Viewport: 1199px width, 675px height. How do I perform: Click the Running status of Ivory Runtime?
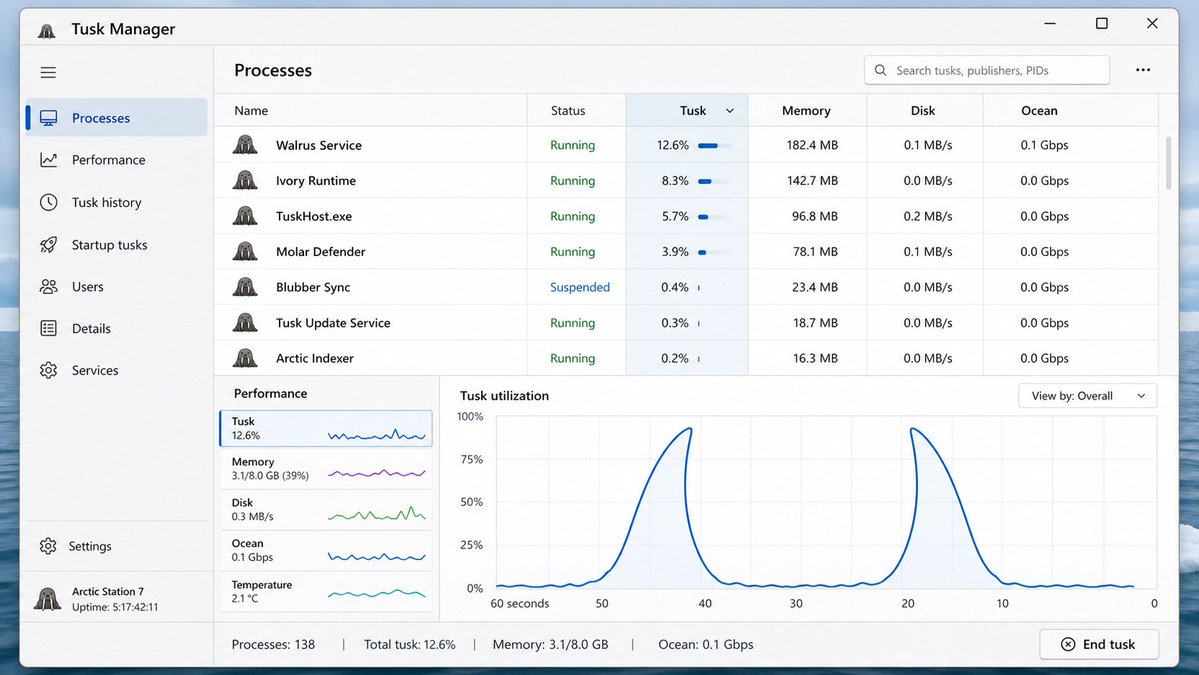click(x=572, y=180)
